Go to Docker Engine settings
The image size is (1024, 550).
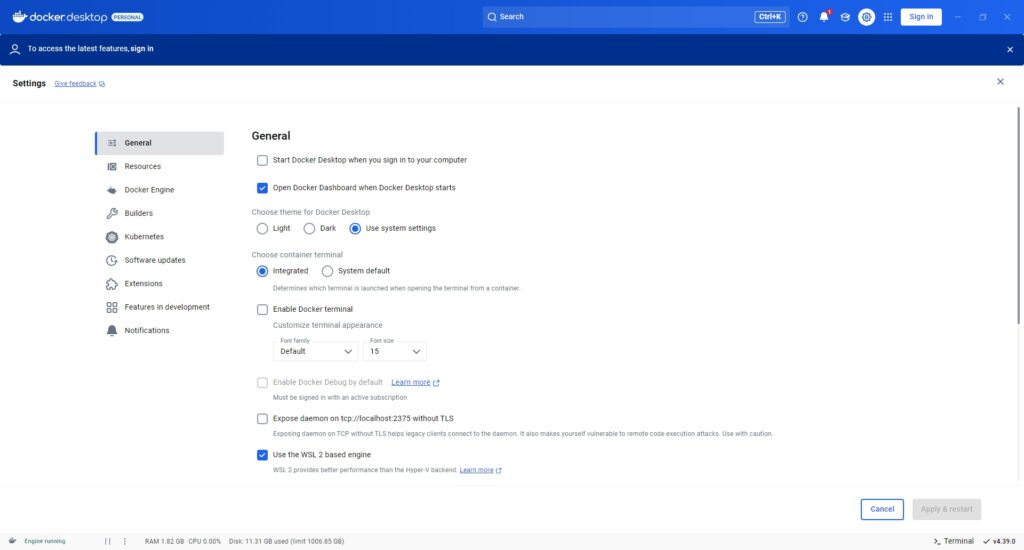coord(160,190)
